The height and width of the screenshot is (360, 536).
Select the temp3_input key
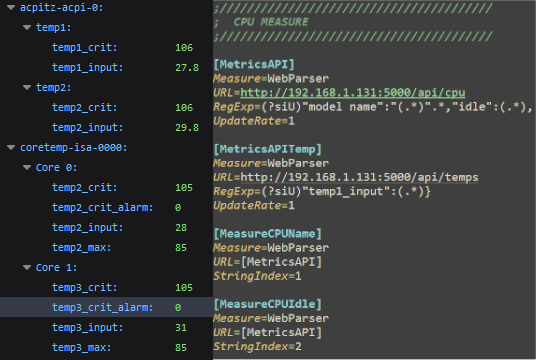click(88, 328)
